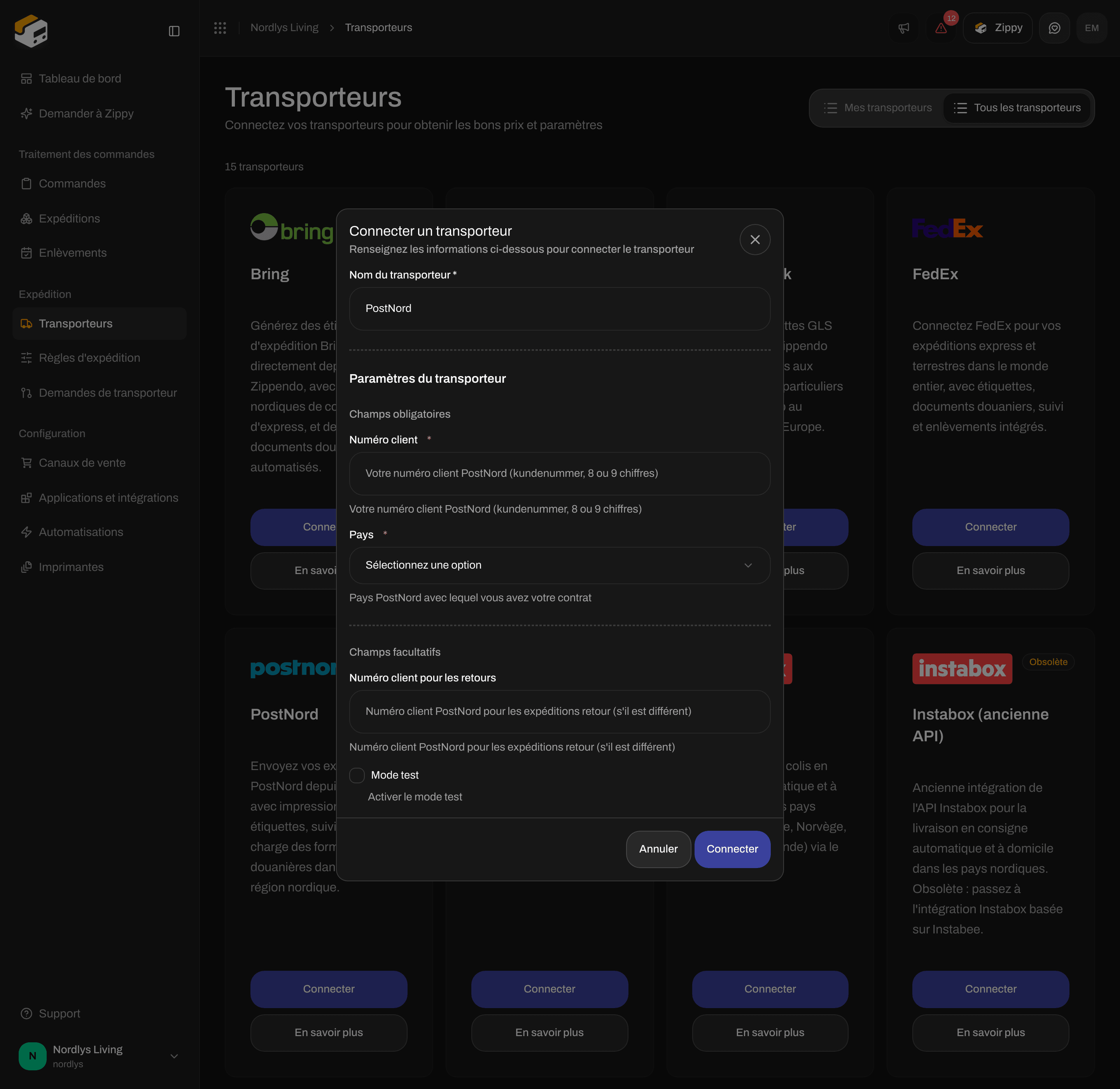Click the Numéro client pour les retours field
Screen dimensions: 1120x1089
tap(560, 711)
